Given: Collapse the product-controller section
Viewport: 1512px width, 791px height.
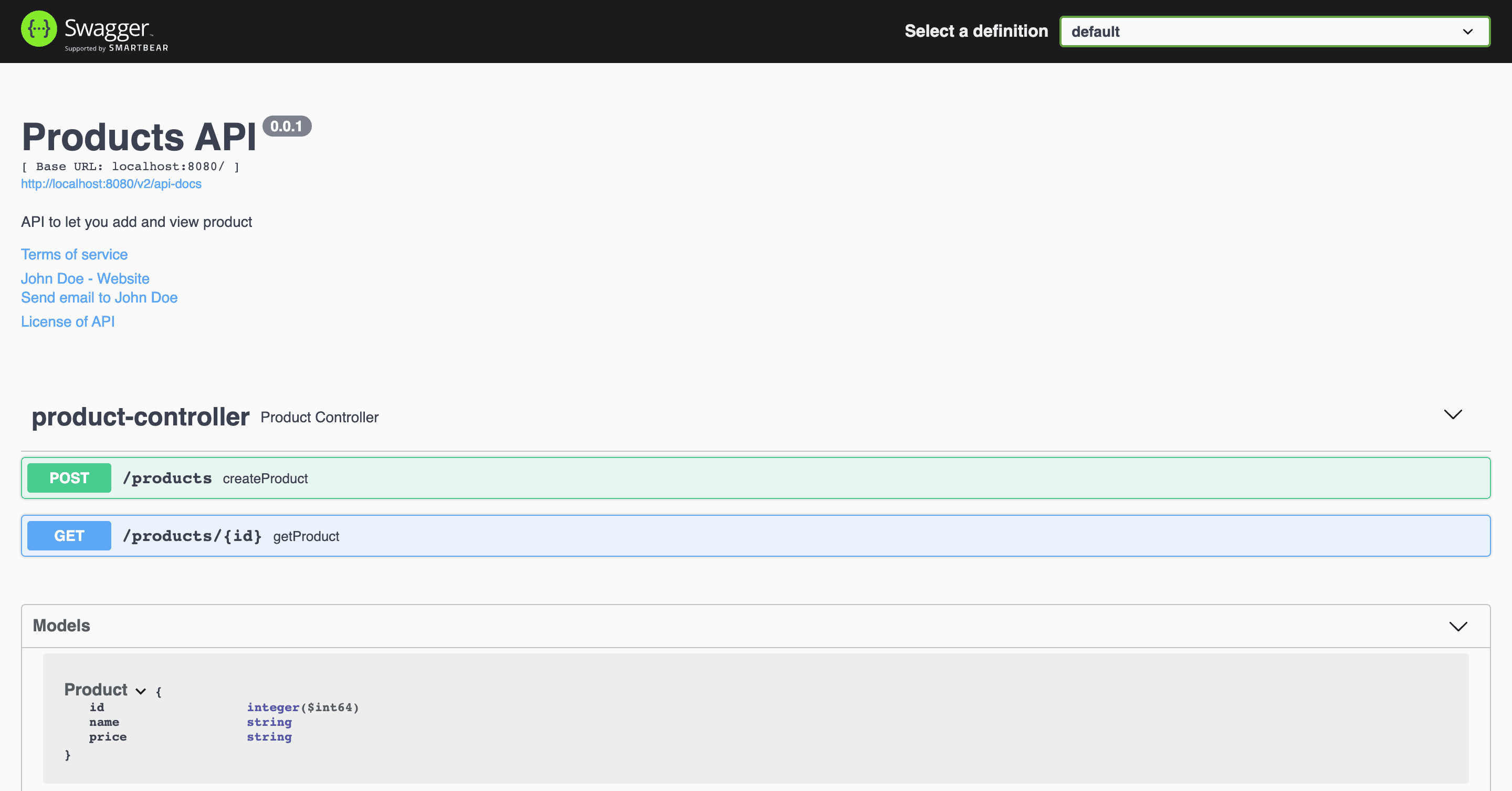Looking at the screenshot, I should pos(1453,414).
